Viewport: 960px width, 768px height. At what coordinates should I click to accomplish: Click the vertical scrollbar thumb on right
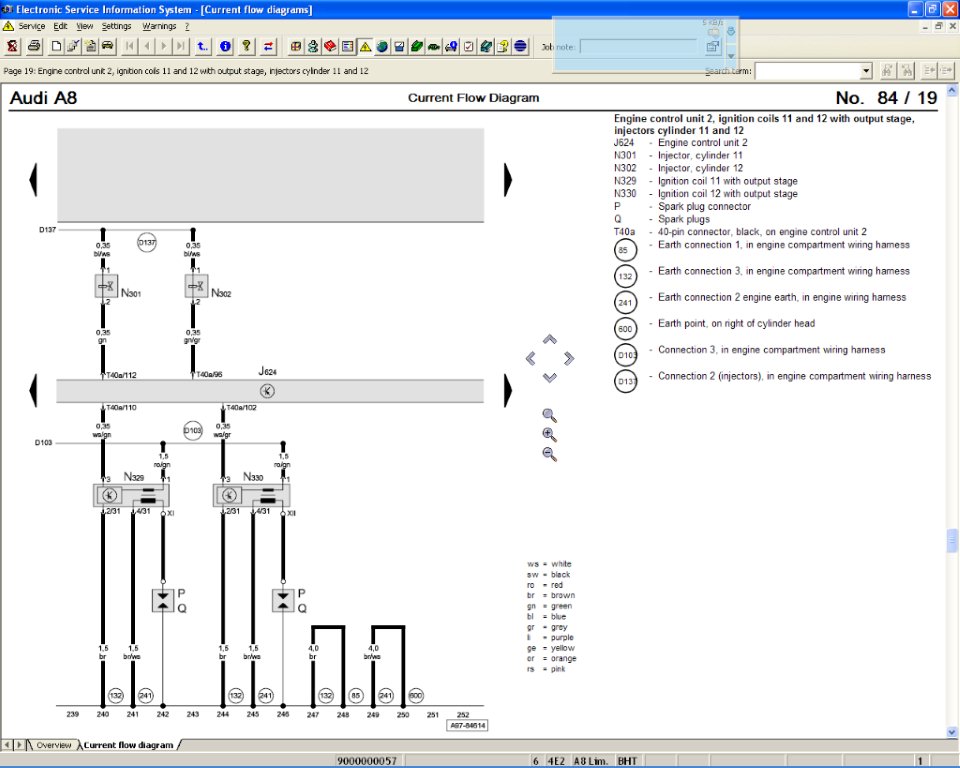(x=952, y=540)
